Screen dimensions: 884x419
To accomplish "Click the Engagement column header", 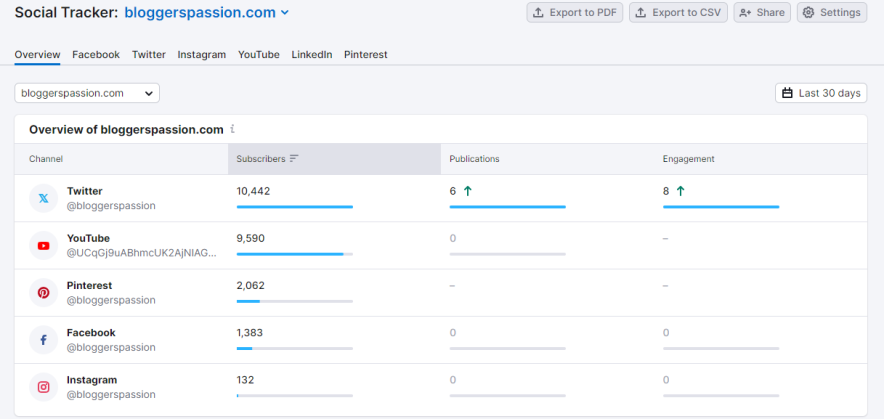I will pos(688,159).
